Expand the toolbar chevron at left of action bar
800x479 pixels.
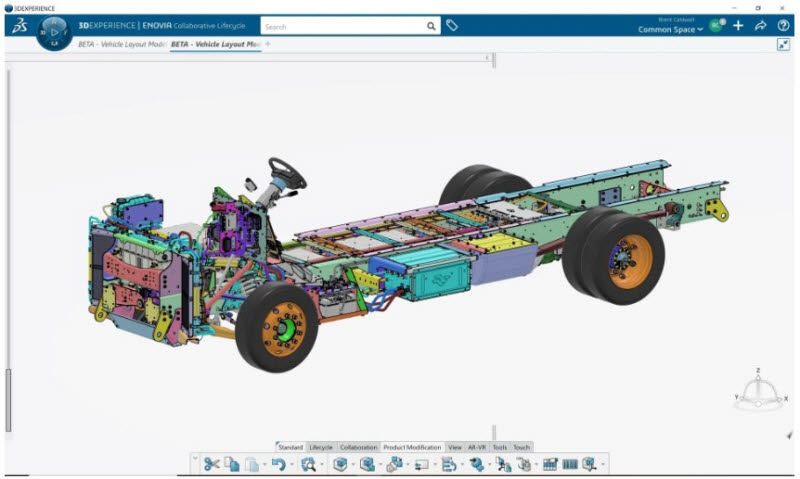(195, 458)
